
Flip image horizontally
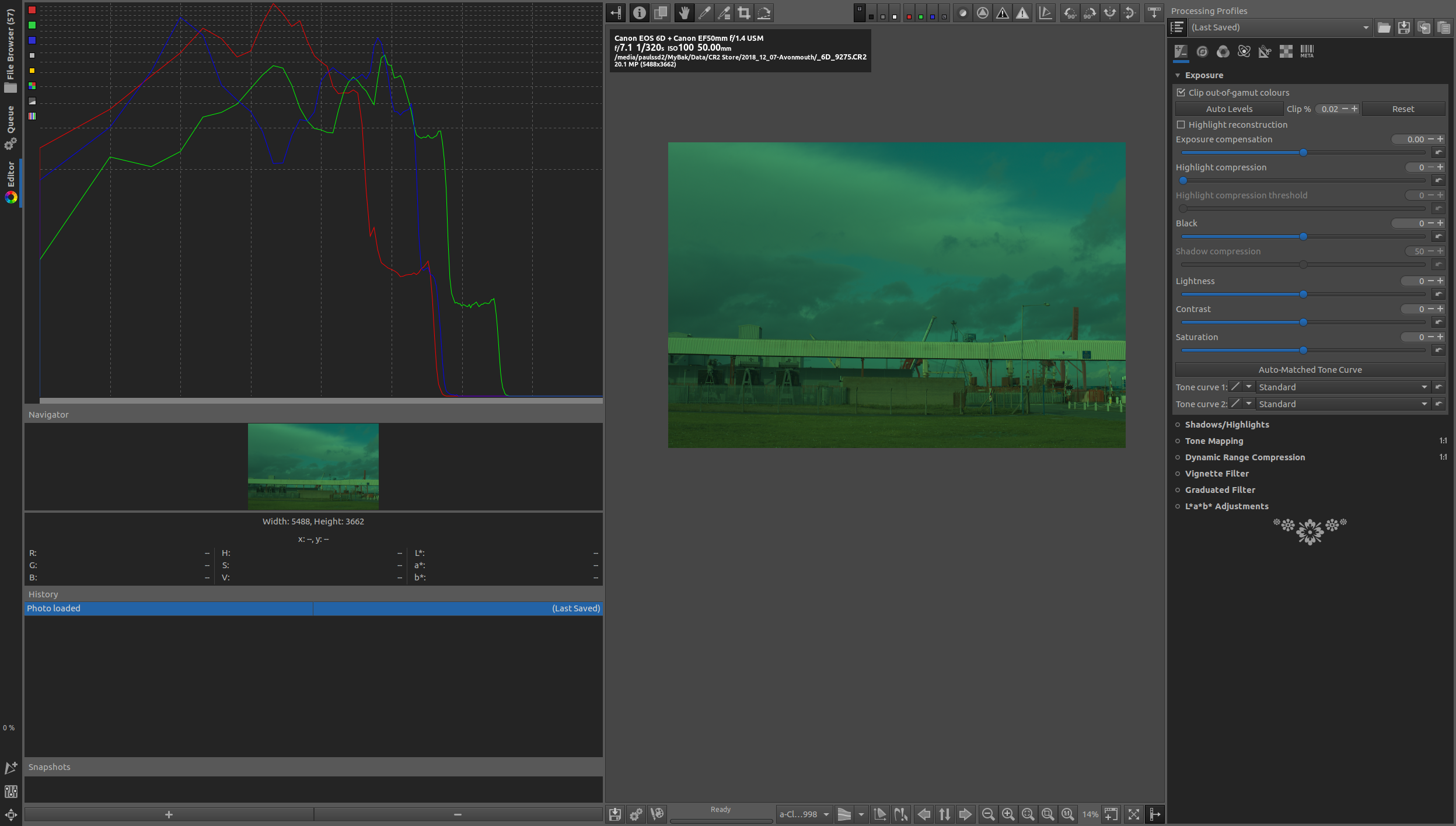pos(1109,13)
